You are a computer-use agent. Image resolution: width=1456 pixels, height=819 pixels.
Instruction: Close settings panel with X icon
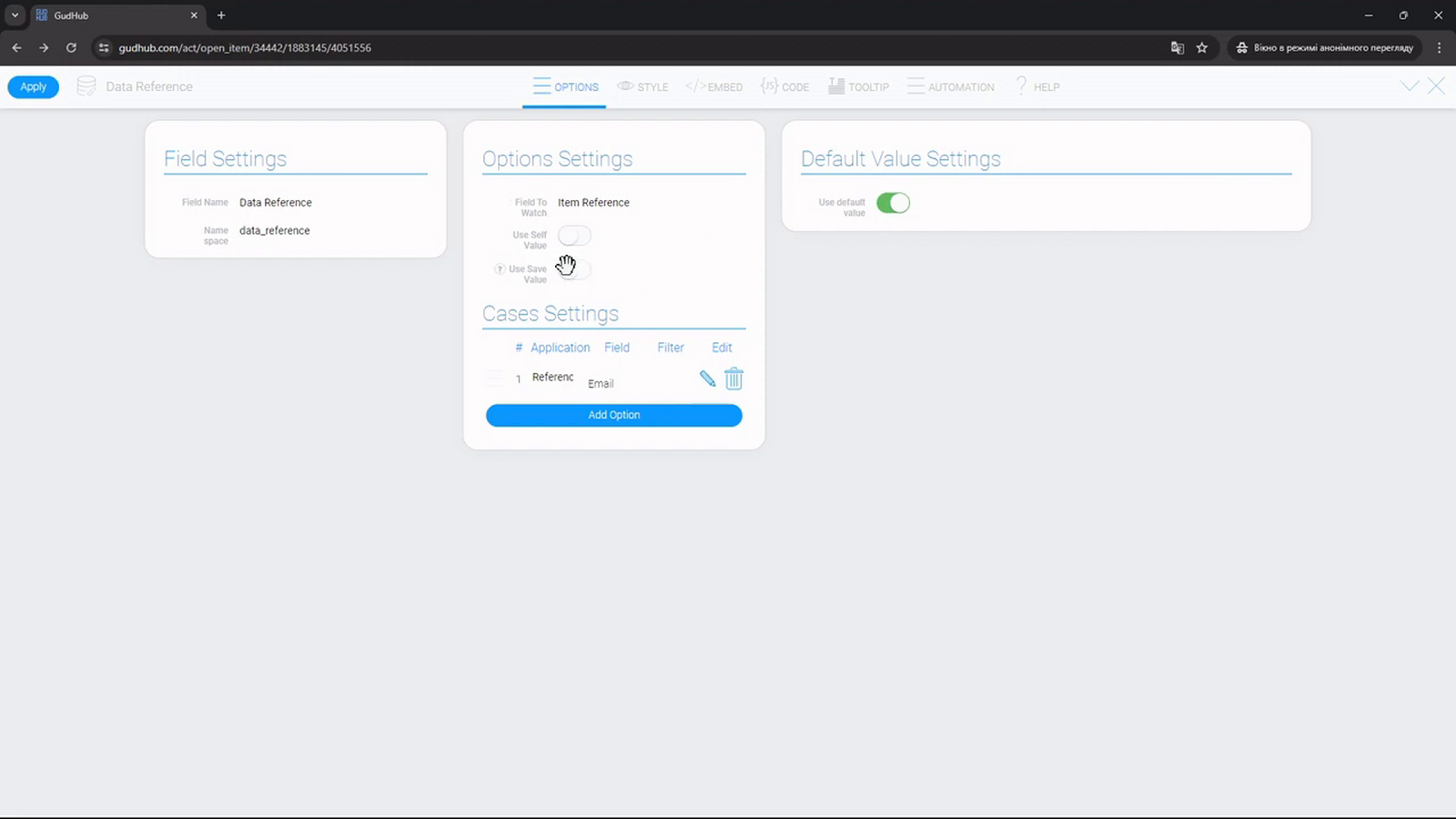click(x=1436, y=86)
